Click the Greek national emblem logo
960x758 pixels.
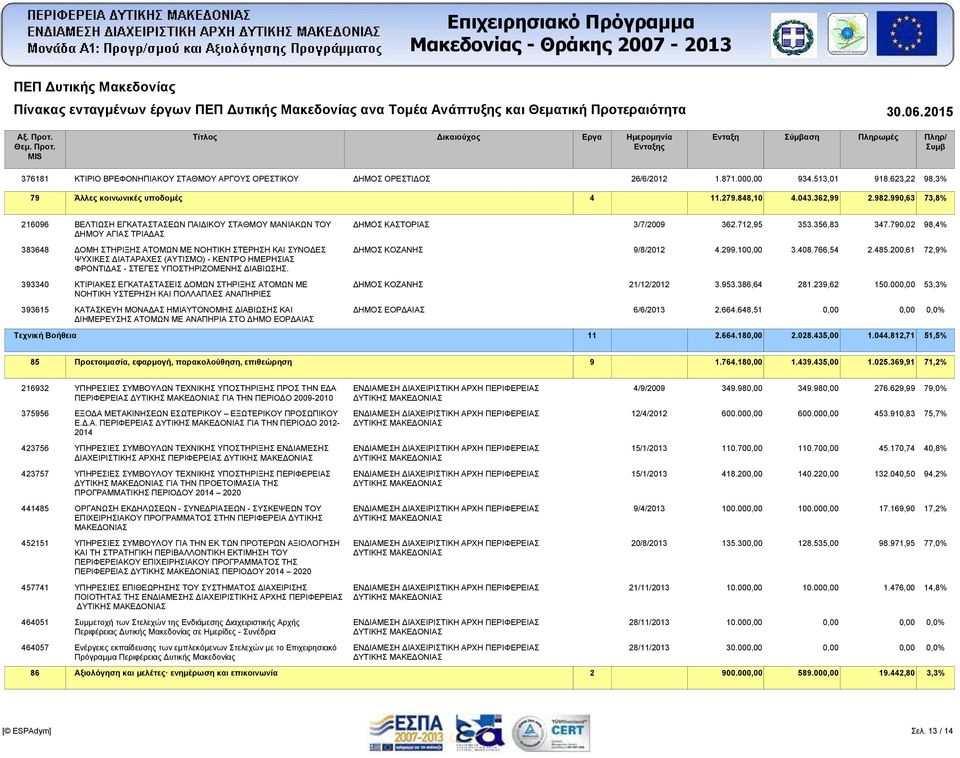[793, 35]
